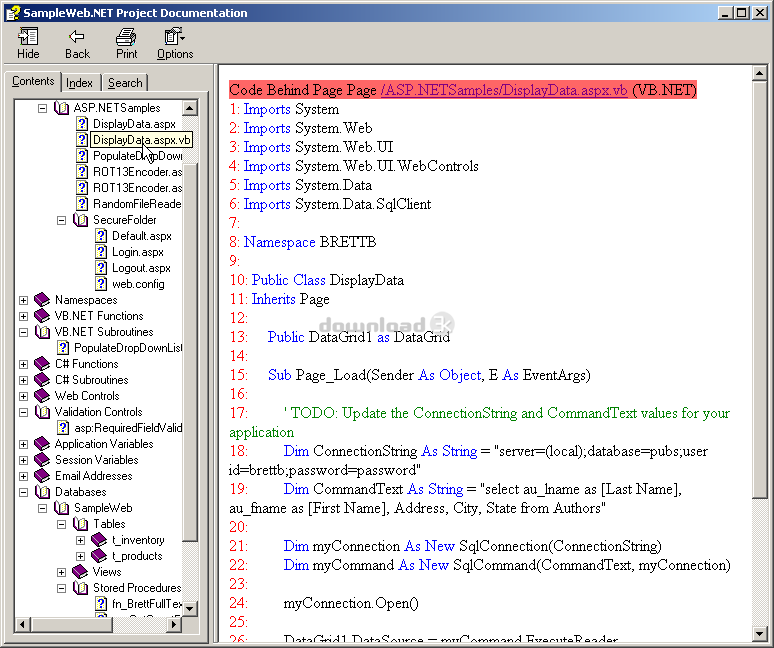Click the t_inventory book icon
The width and height of the screenshot is (774, 648).
[x=99, y=540]
